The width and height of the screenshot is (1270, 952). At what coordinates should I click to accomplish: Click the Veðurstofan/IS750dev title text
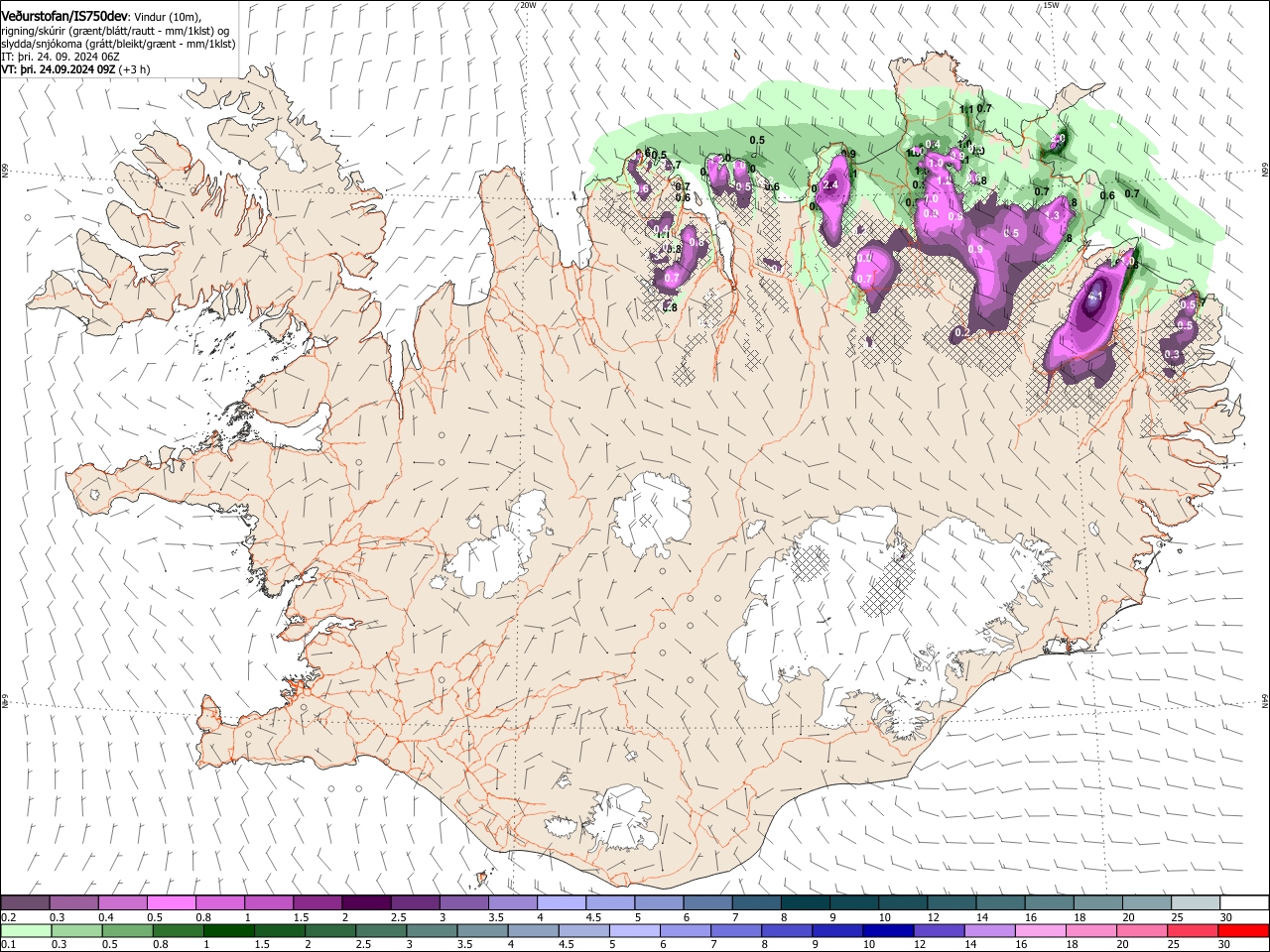(64, 16)
